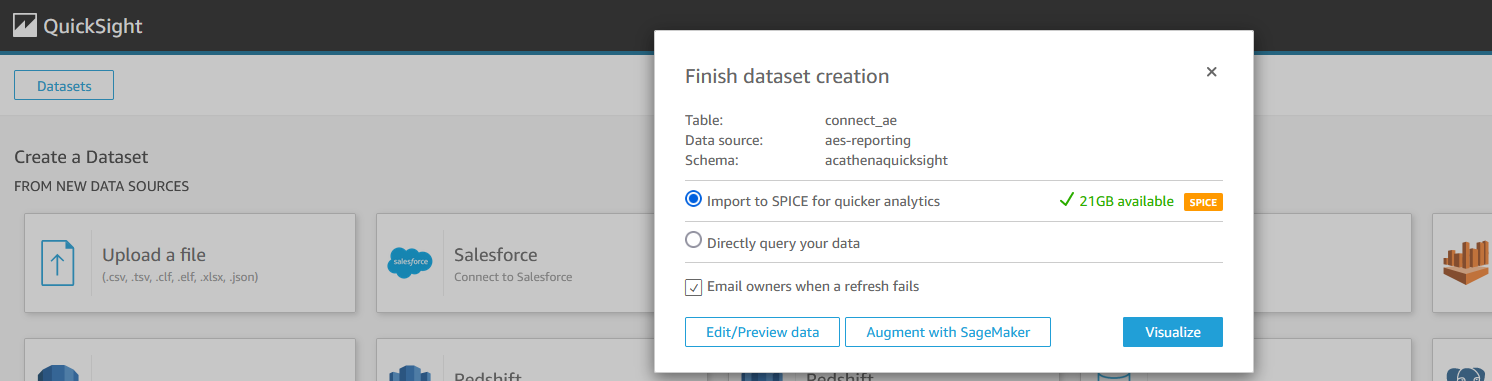Click FROM NEW DATA SOURCES label
The height and width of the screenshot is (381, 1492).
101,186
